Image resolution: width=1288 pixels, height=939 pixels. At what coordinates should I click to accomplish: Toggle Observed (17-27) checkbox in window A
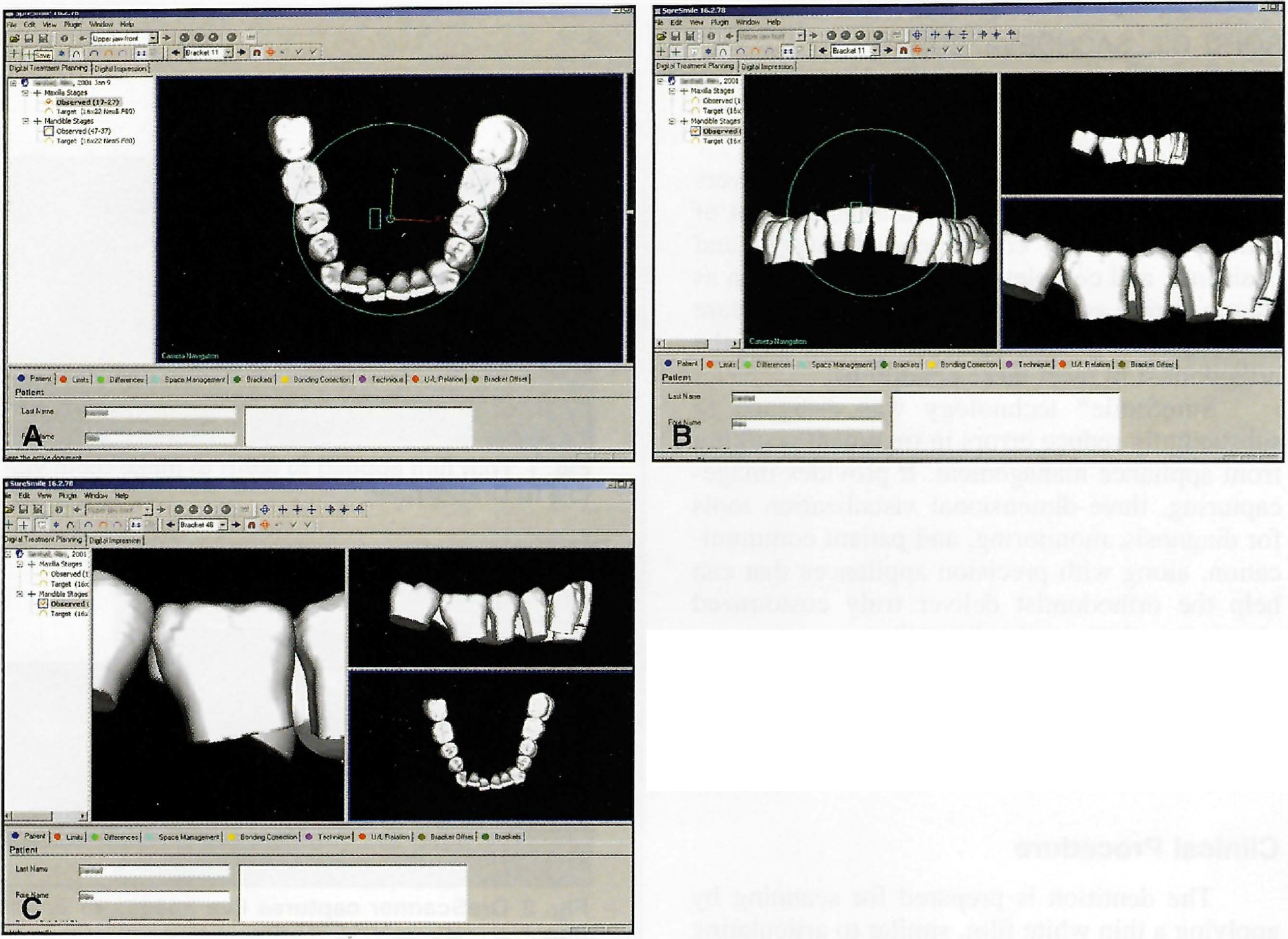tap(49, 102)
